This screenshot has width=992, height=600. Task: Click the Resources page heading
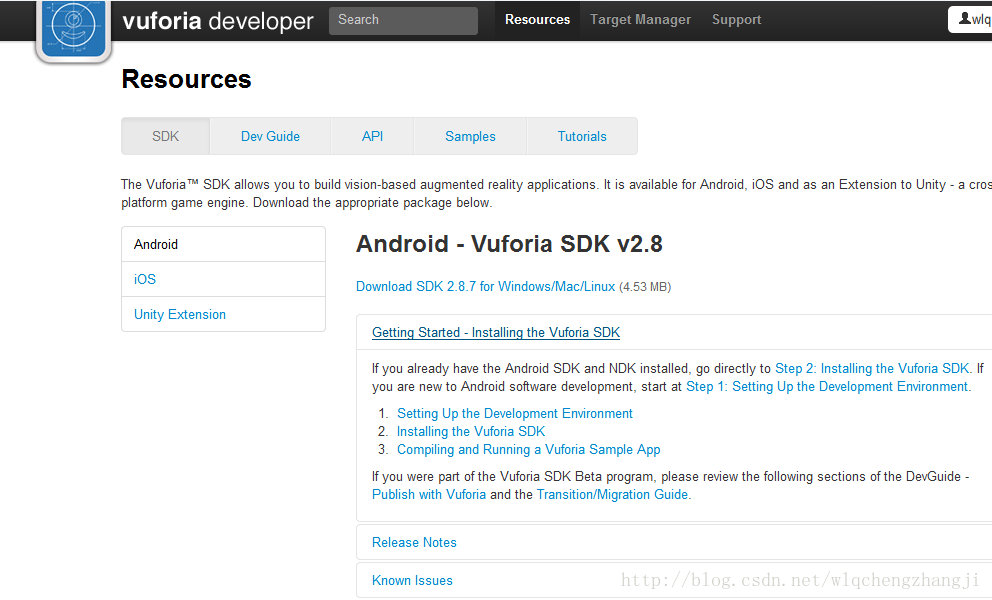(187, 79)
